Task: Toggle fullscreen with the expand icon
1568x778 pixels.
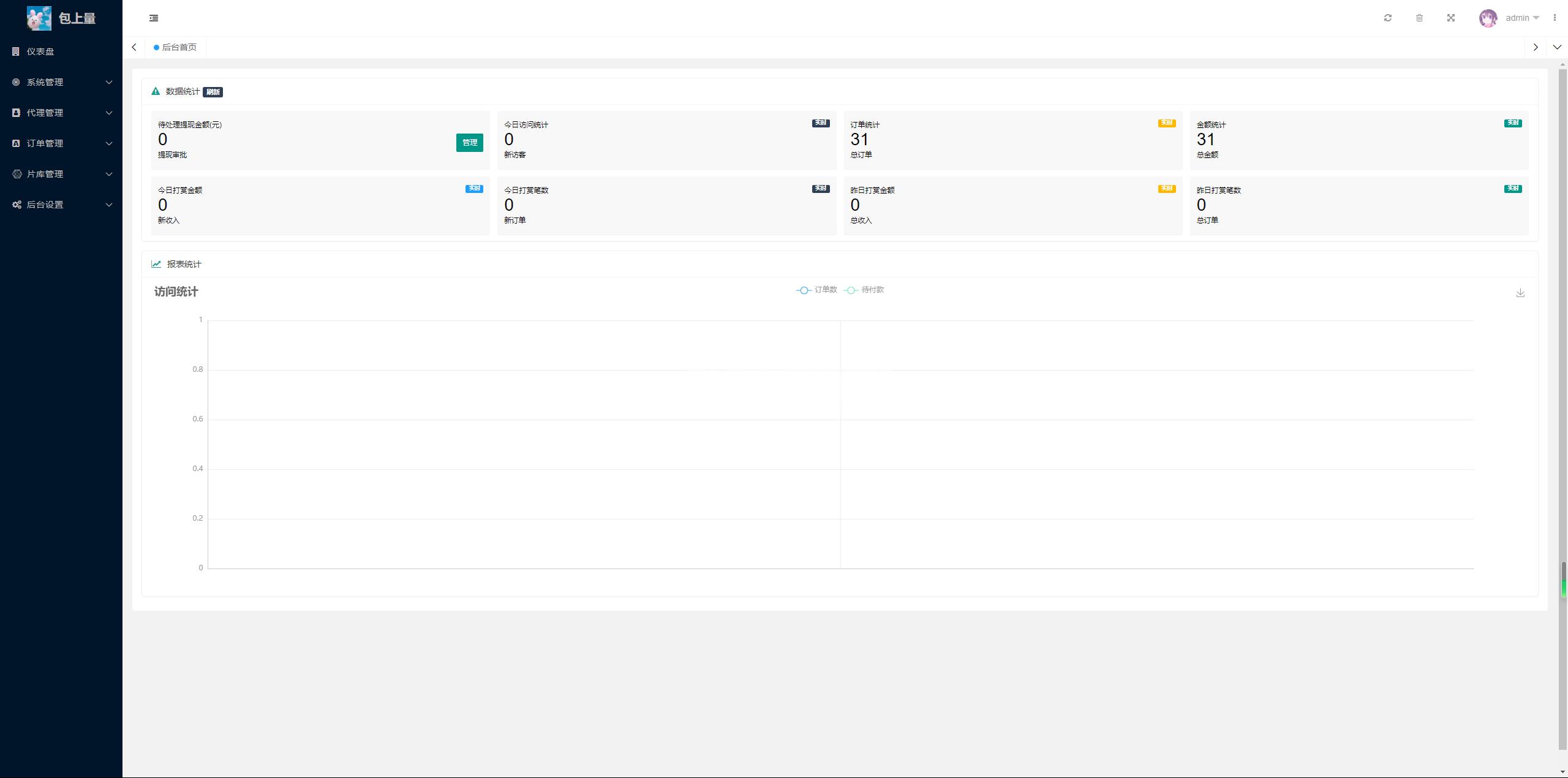Action: pos(1451,18)
